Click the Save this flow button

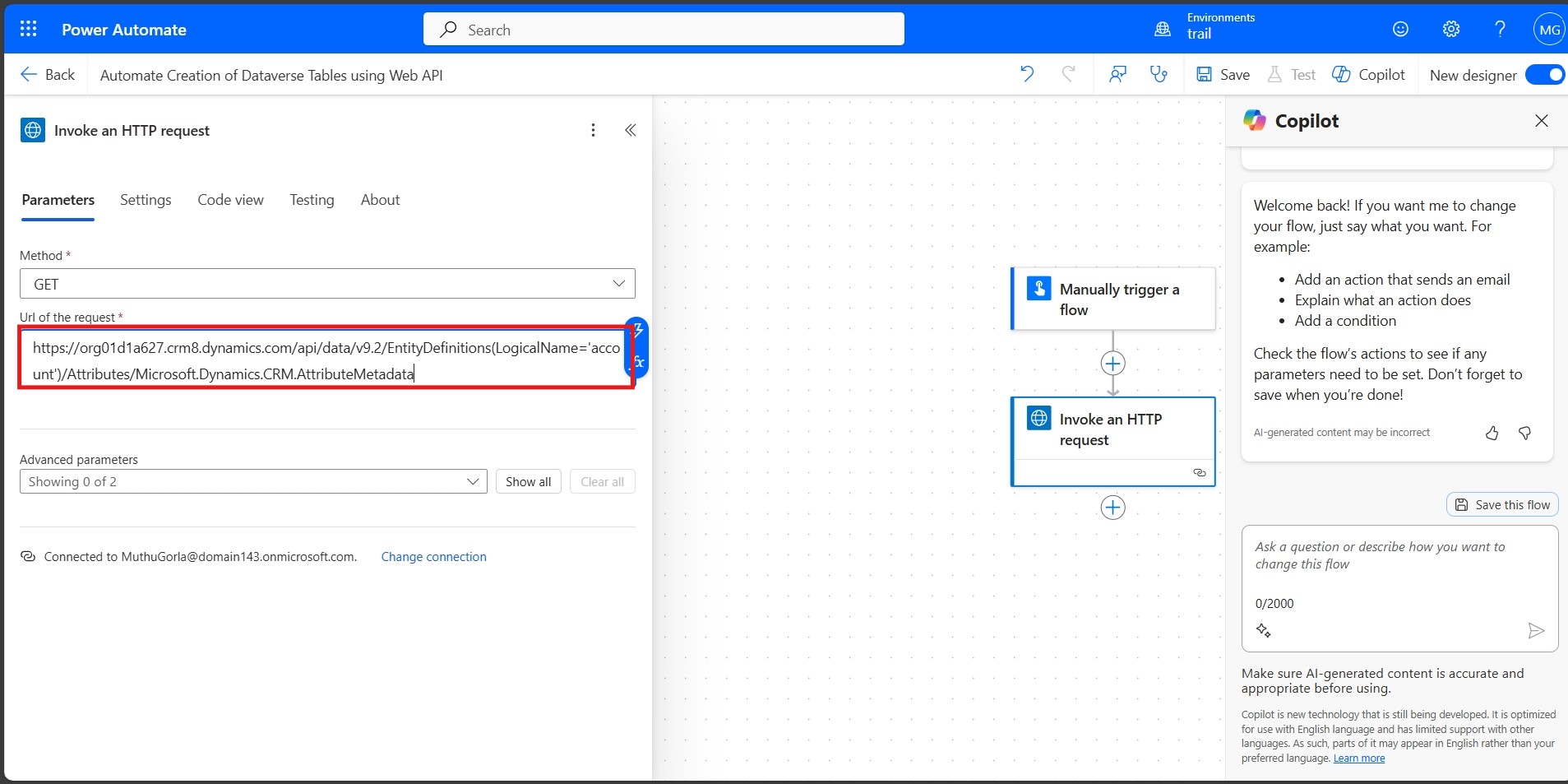pos(1502,505)
